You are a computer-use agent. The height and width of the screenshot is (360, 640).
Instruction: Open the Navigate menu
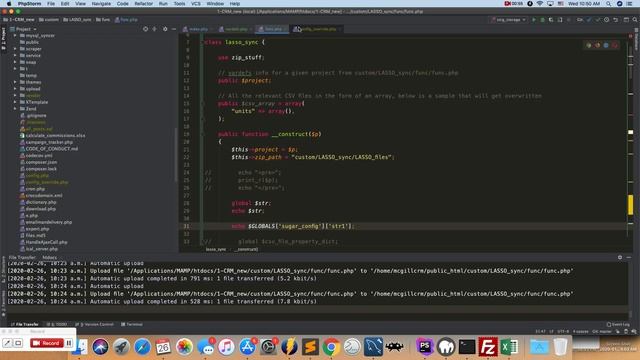pos(101,4)
